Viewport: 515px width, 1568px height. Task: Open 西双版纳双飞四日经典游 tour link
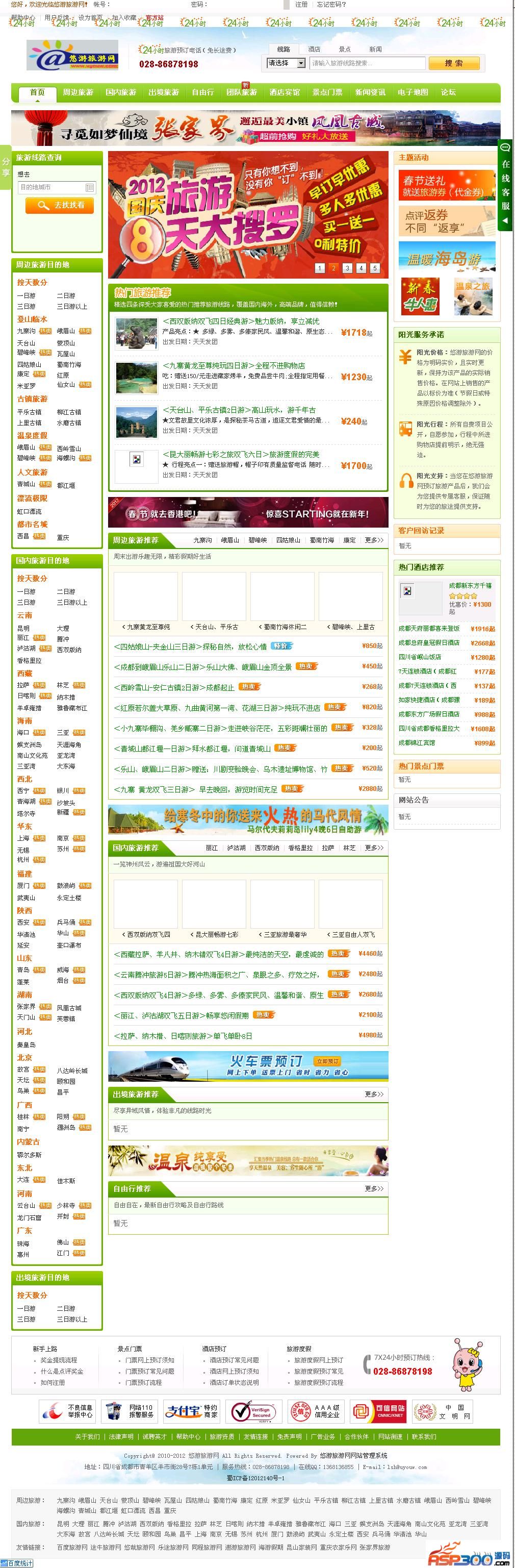coord(241,321)
